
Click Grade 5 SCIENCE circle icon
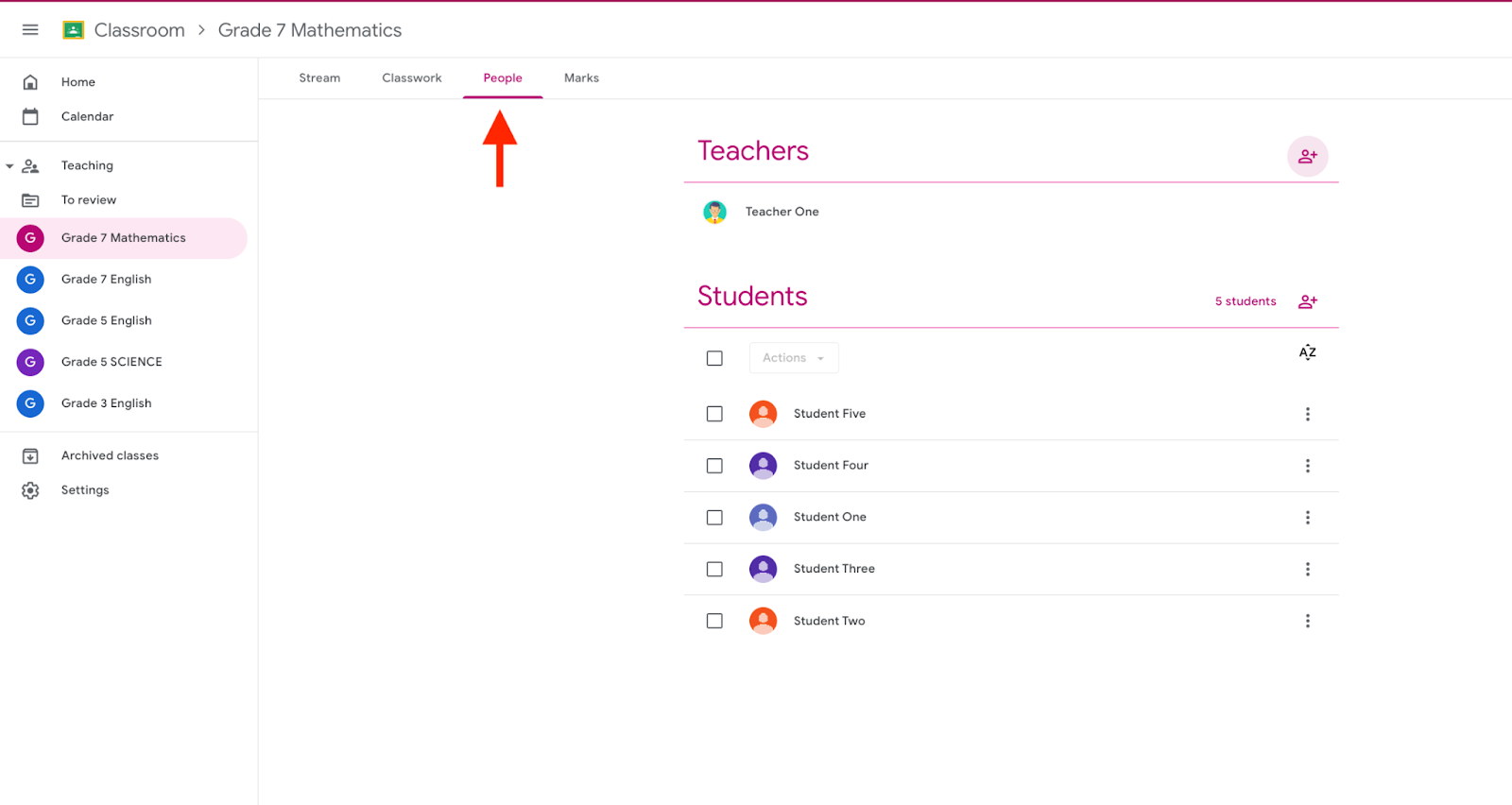coord(30,362)
